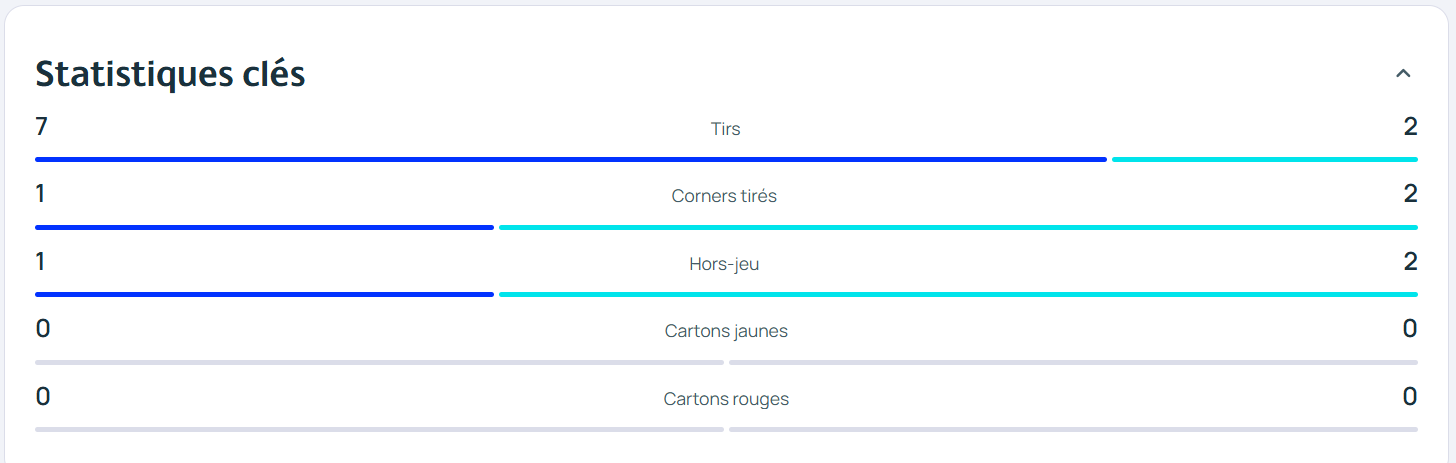Click the dark blue Hors-jeu bar
This screenshot has width=1456, height=463.
264,294
